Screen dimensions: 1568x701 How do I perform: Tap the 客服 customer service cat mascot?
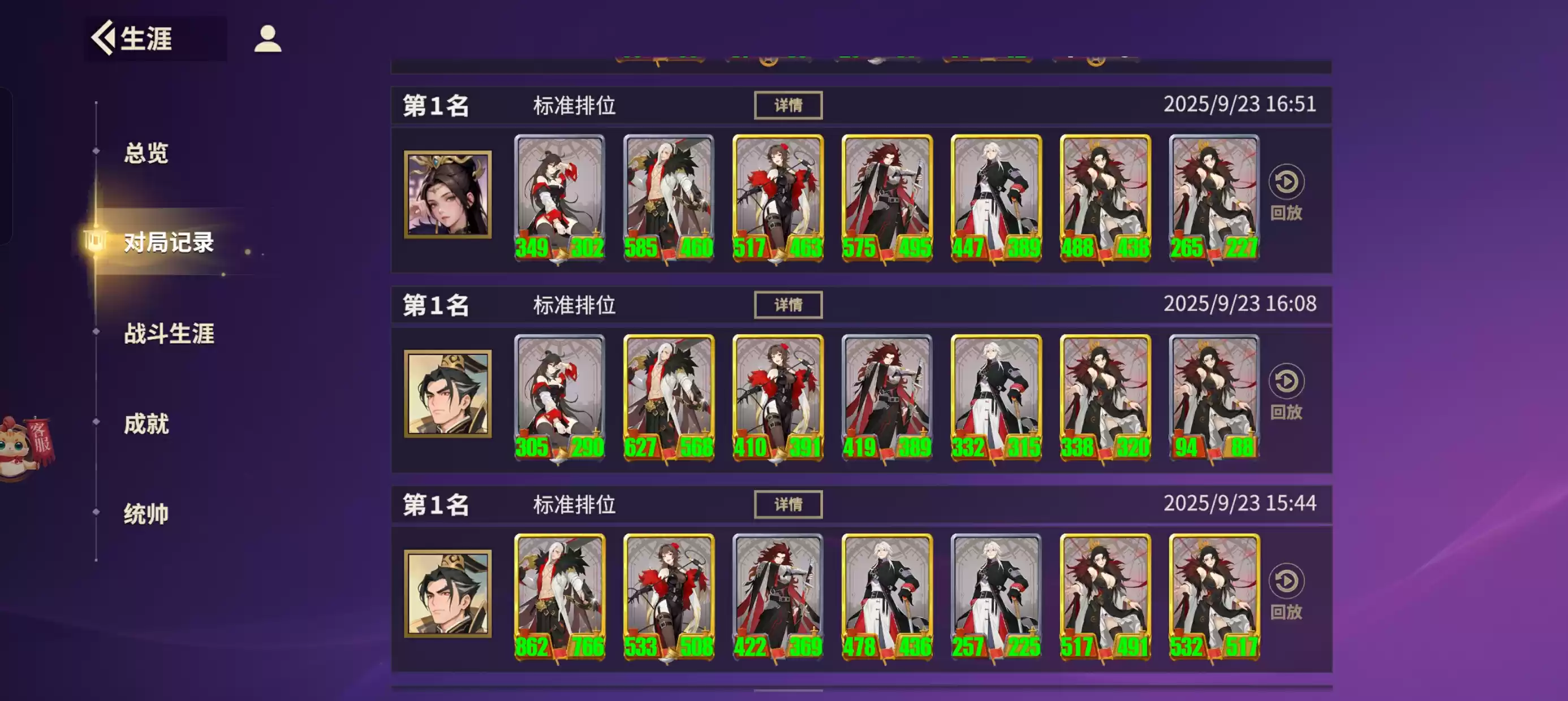coord(27,447)
